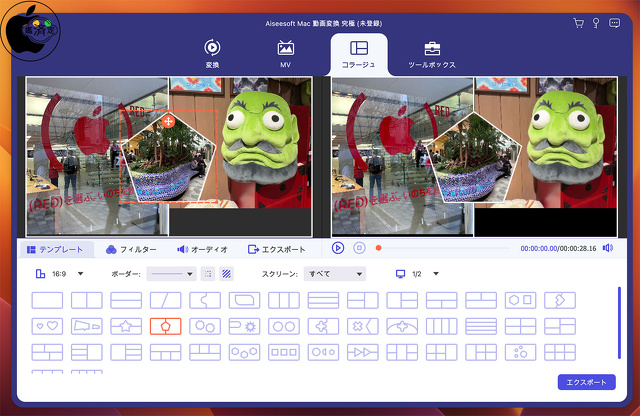The width and height of the screenshot is (640, 416).
Task: Choose the trapezoid shapes template
Action: pos(87,326)
